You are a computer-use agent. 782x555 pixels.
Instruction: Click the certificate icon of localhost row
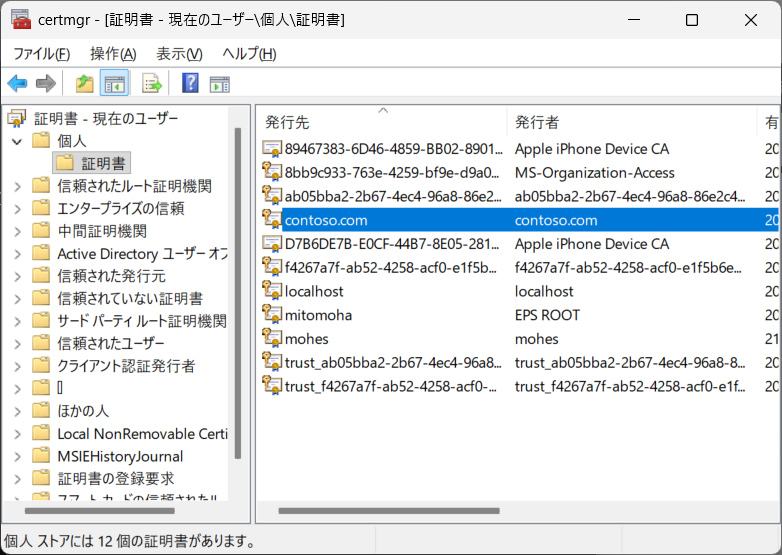pos(272,291)
